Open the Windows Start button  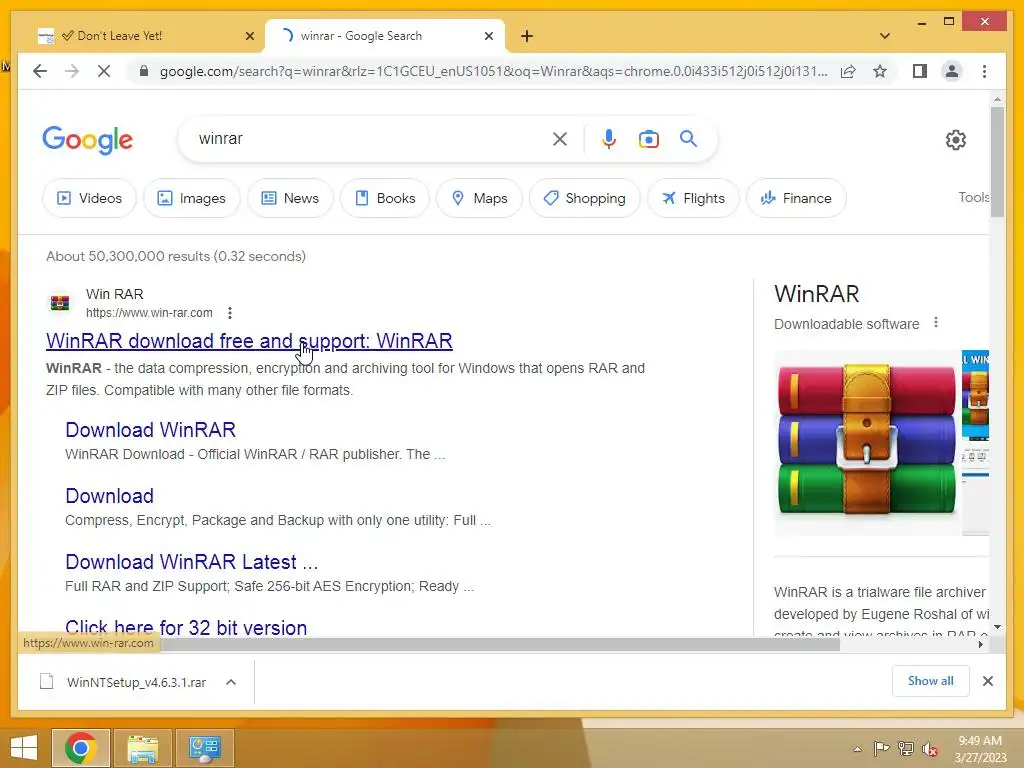[x=24, y=748]
